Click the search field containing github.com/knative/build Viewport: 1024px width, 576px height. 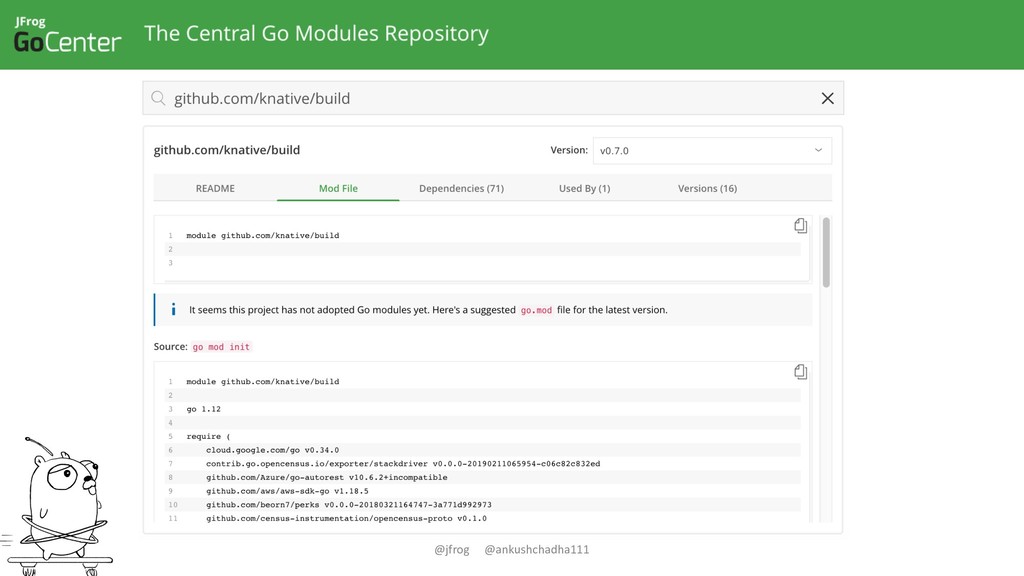(493, 98)
